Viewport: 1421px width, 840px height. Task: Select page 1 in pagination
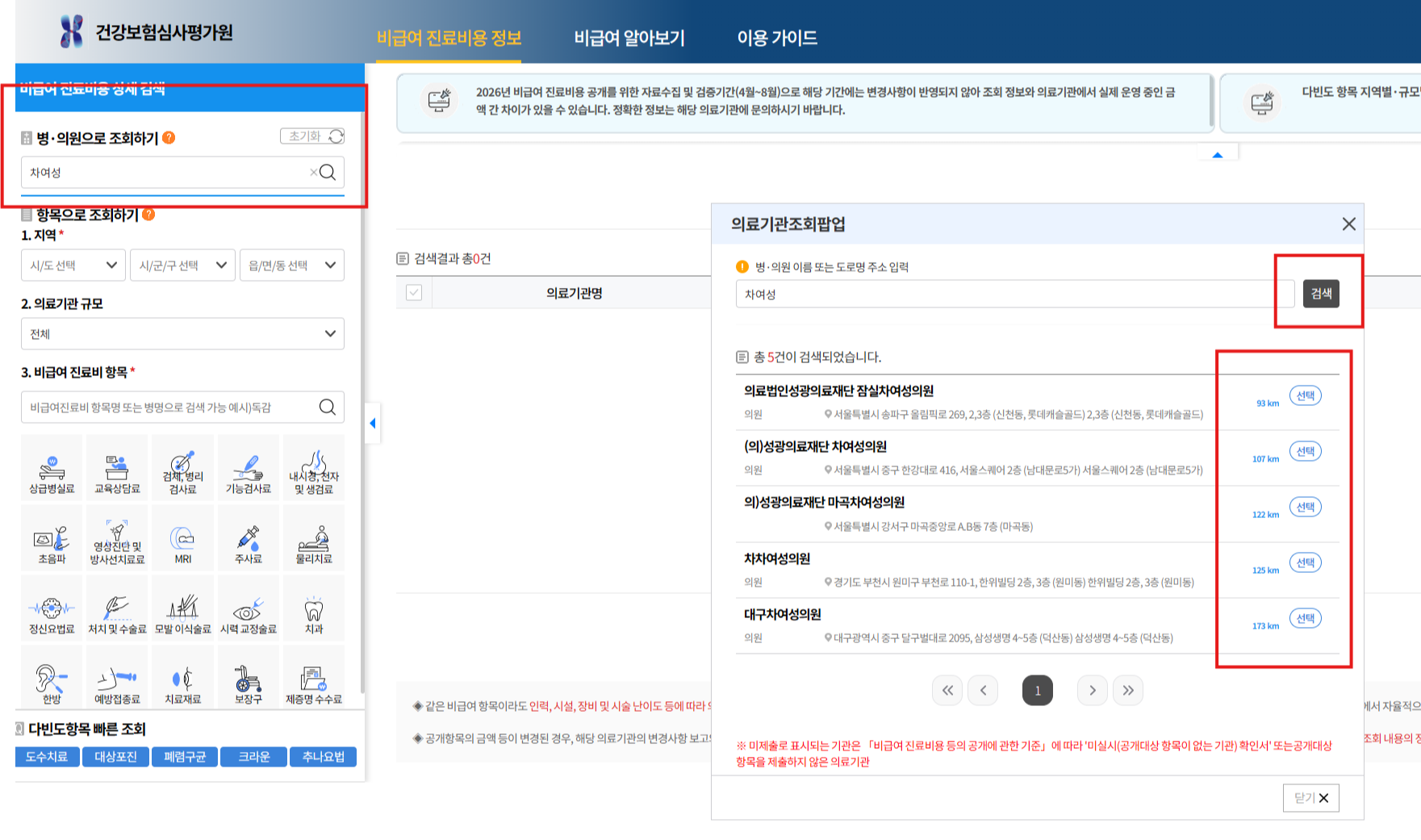coord(1038,690)
